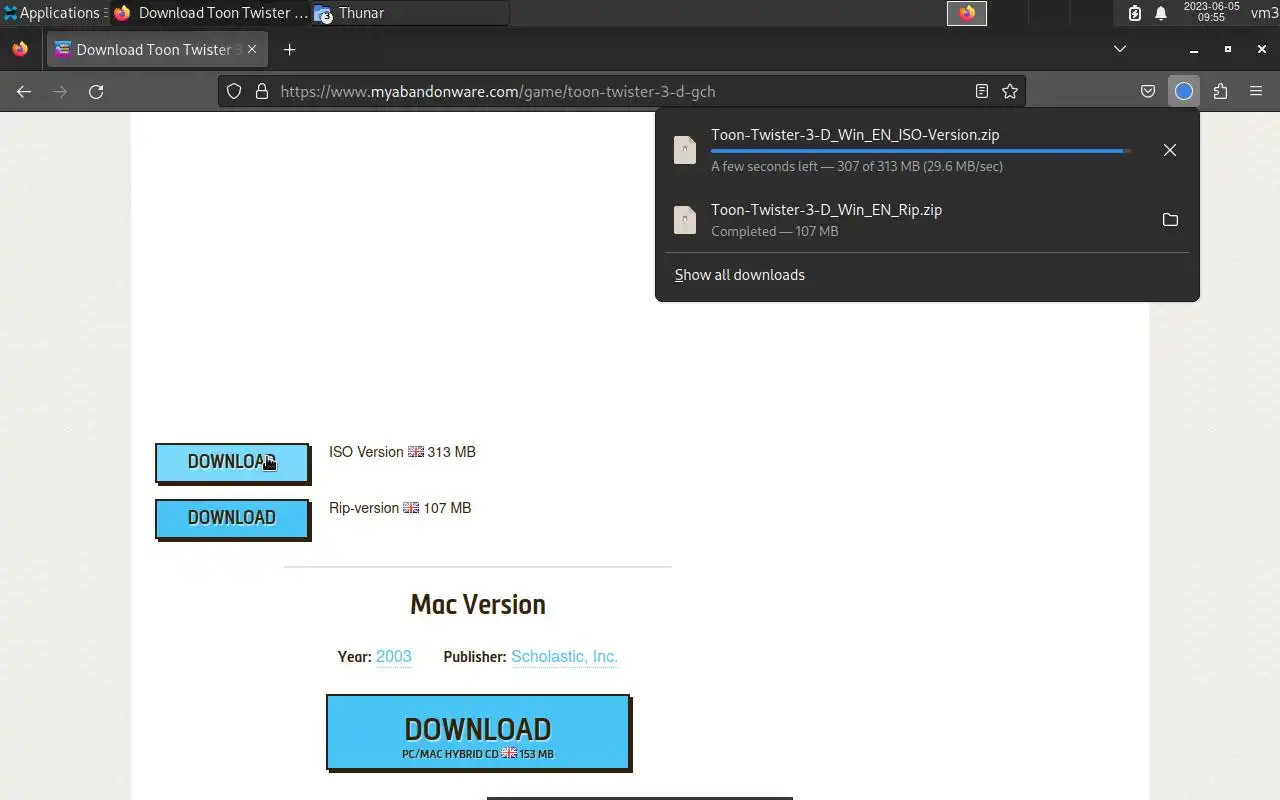
Task: Click the padlock site security icon
Action: click(262, 91)
